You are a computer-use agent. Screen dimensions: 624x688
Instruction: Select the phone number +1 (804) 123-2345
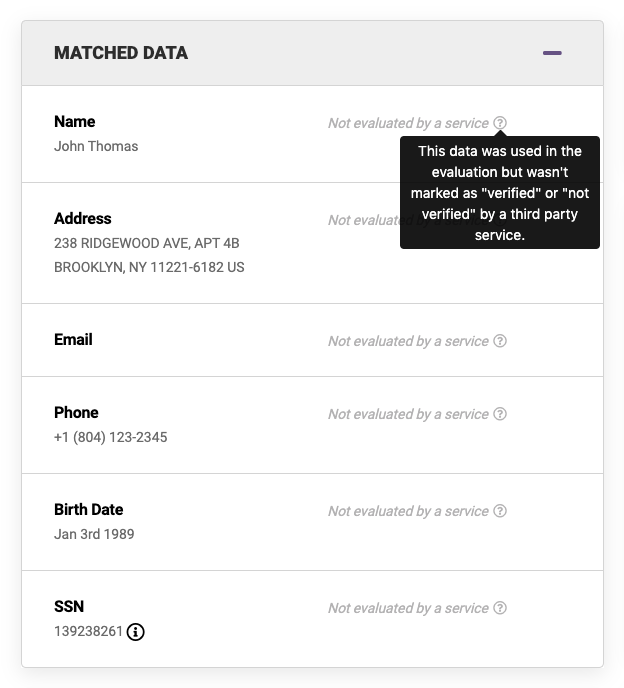[110, 437]
